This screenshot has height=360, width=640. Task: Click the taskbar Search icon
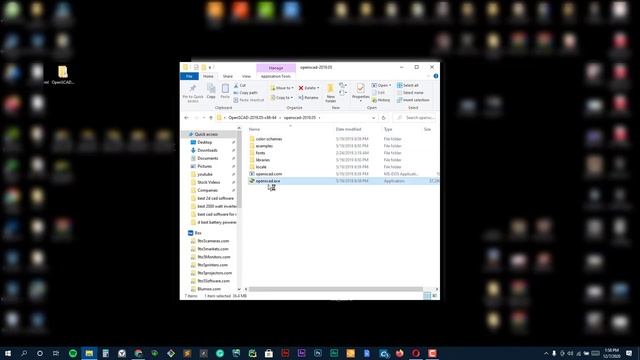(x=24, y=353)
